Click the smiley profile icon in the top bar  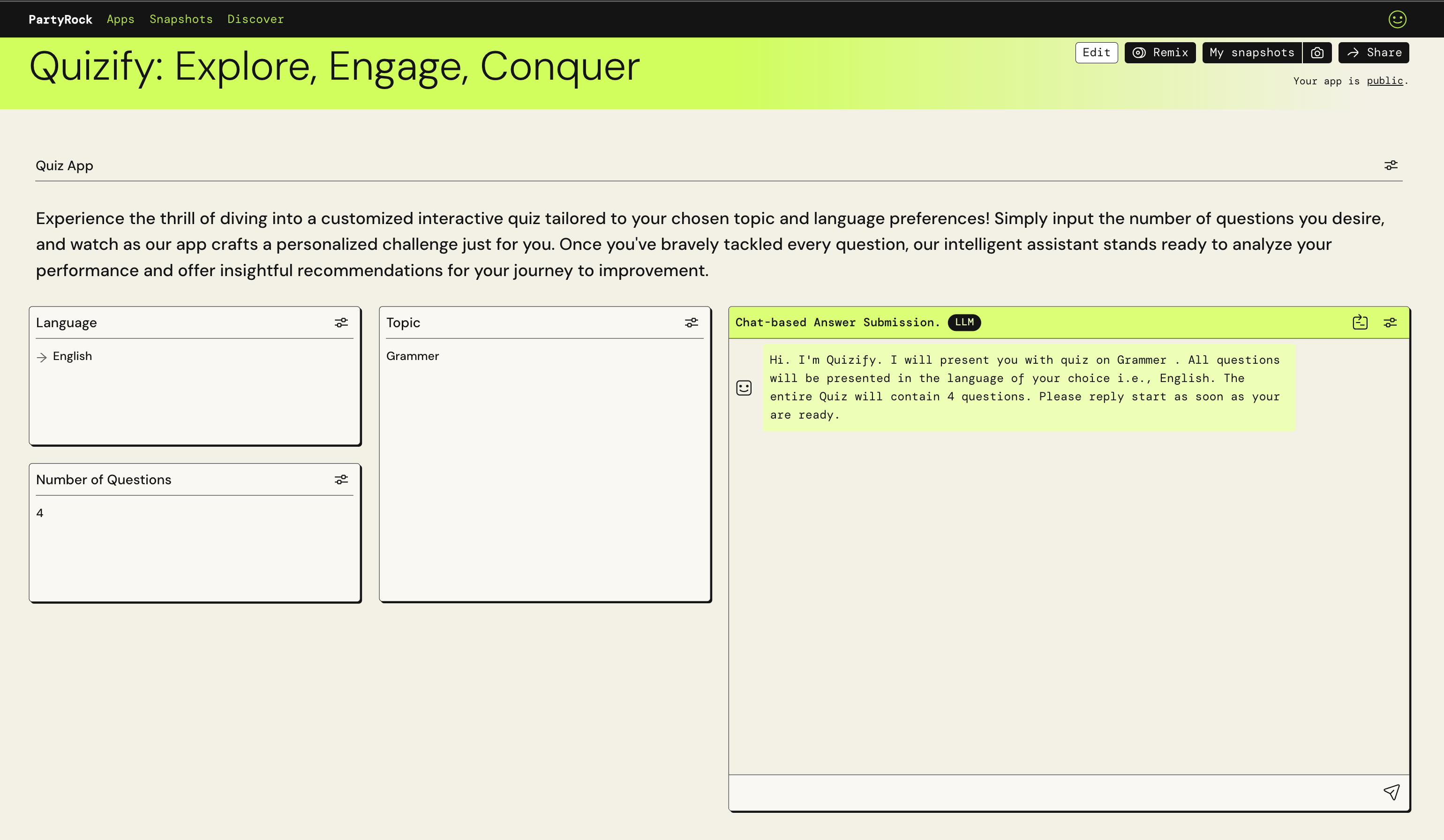1397,19
